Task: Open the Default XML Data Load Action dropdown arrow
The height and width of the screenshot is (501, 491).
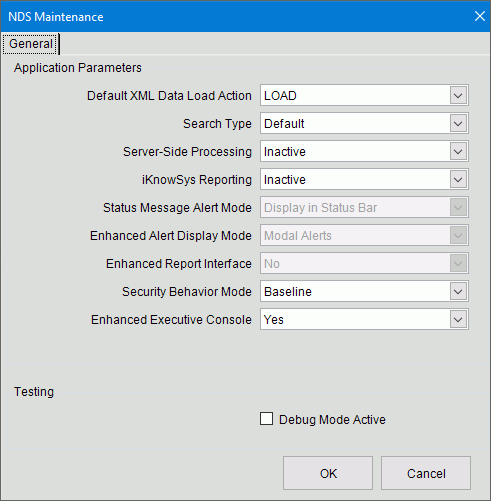Action: point(458,96)
